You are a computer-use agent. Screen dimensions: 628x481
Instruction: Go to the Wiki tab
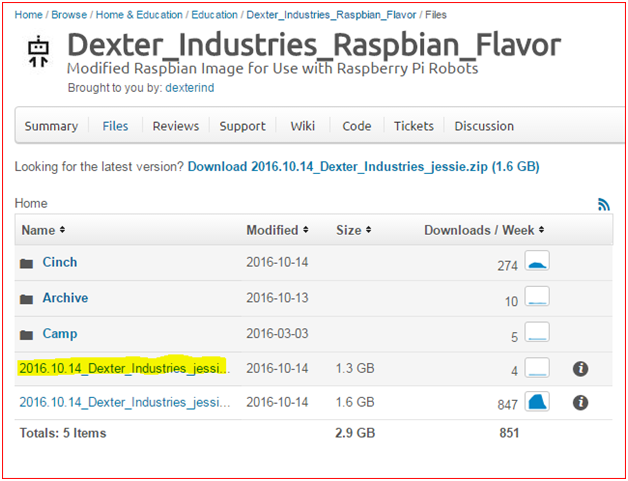click(303, 126)
